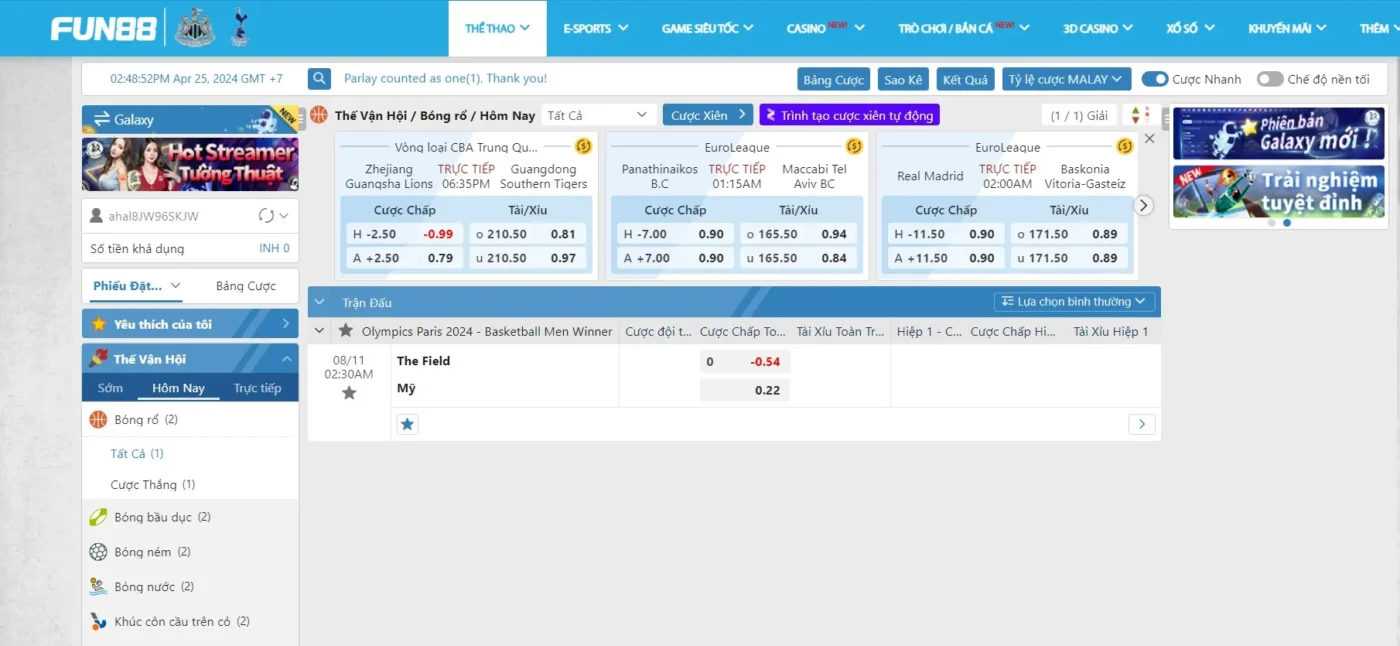Open the Trải nghiệm tuyệt đỉnh banner
The image size is (1400, 646).
tap(1278, 192)
